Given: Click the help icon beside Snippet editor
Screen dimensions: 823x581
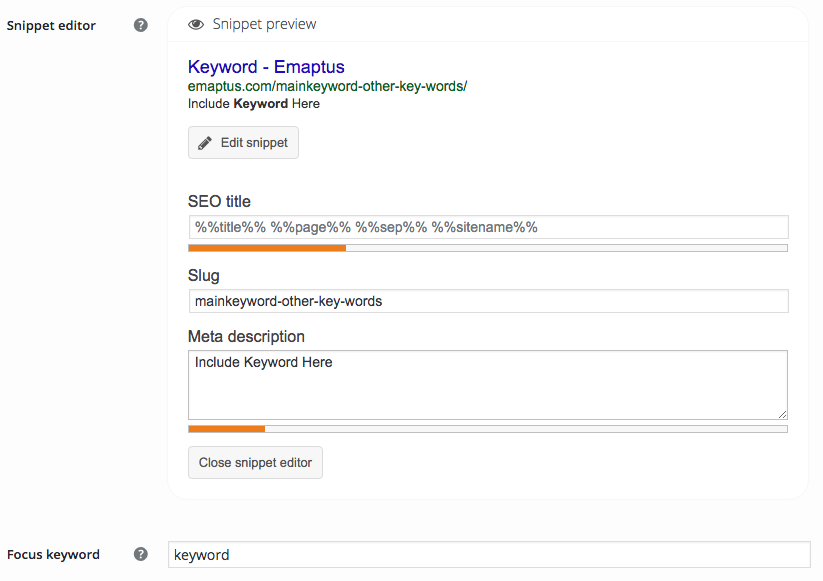Looking at the screenshot, I should pos(141,25).
